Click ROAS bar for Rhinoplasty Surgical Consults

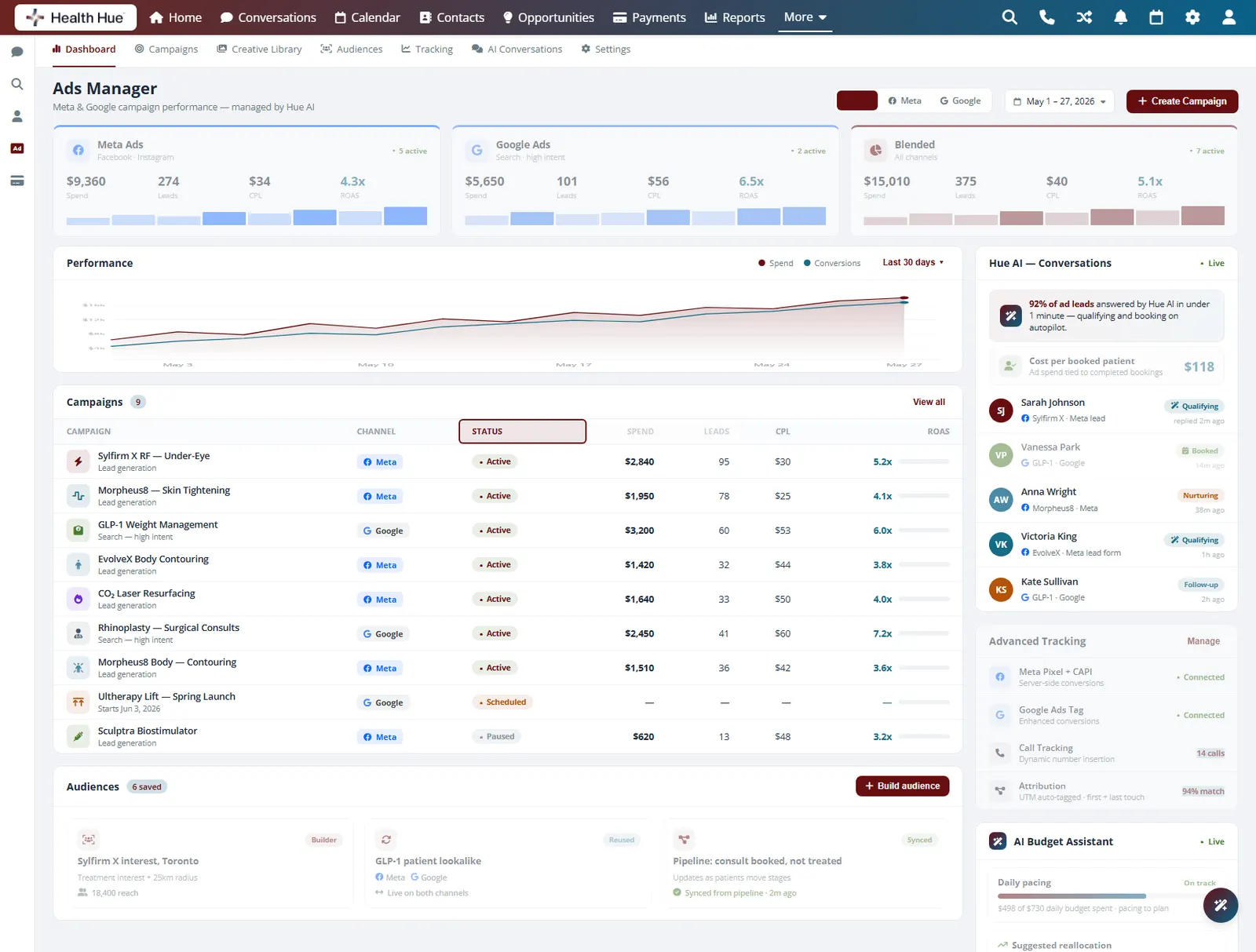point(925,633)
